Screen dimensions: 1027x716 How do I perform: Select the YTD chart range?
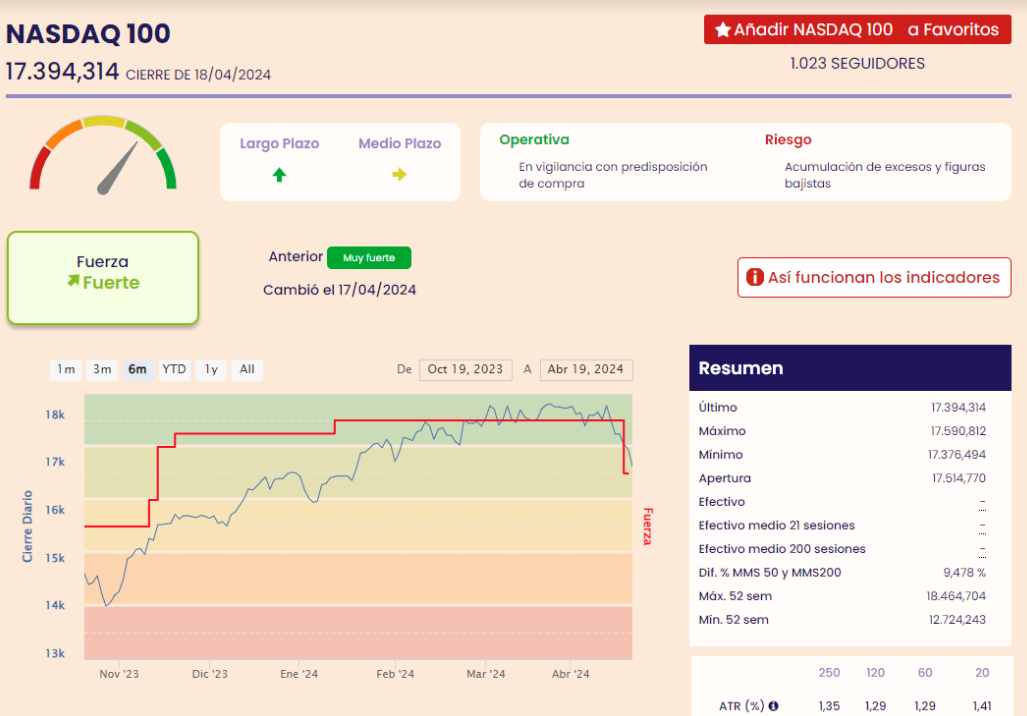(174, 369)
